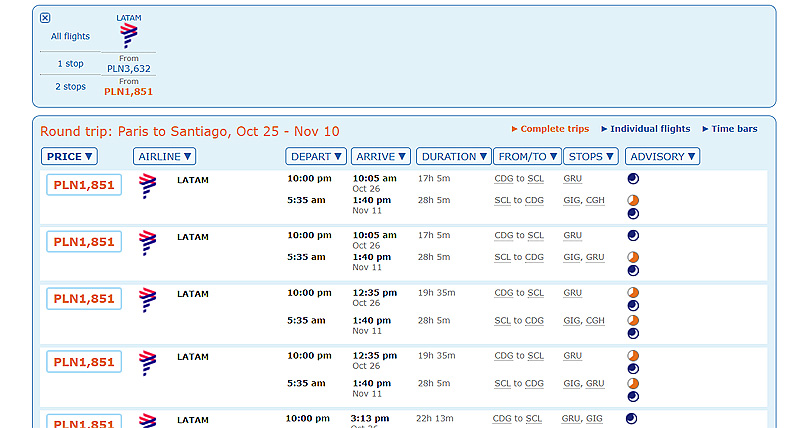
Task: Click the LATAM airline logo in the second result
Action: pyautogui.click(x=147, y=243)
